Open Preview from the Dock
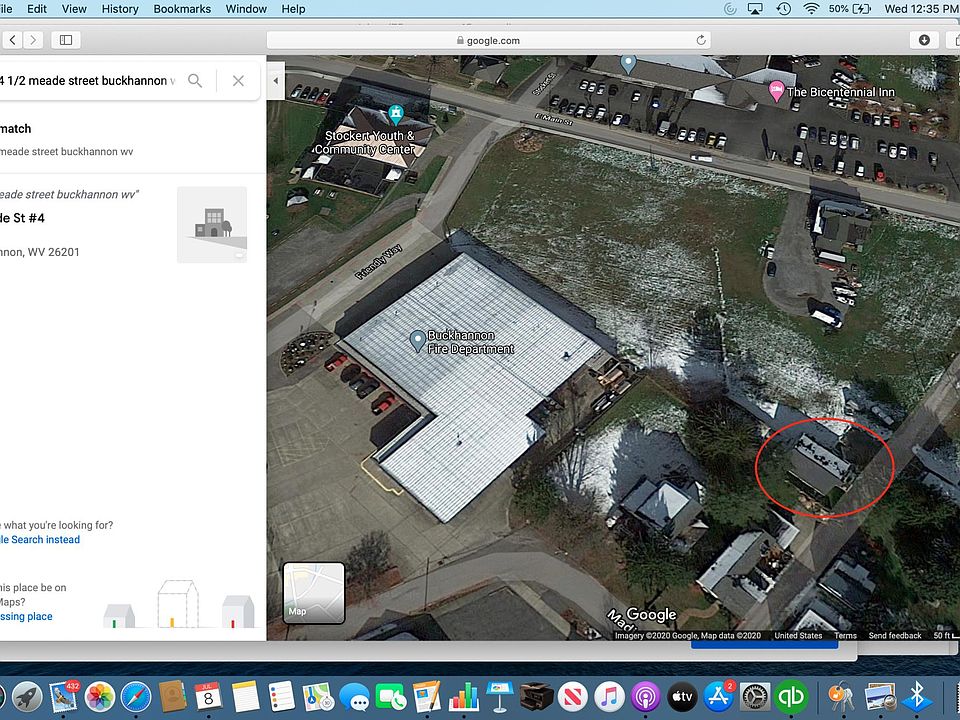 coord(880,697)
